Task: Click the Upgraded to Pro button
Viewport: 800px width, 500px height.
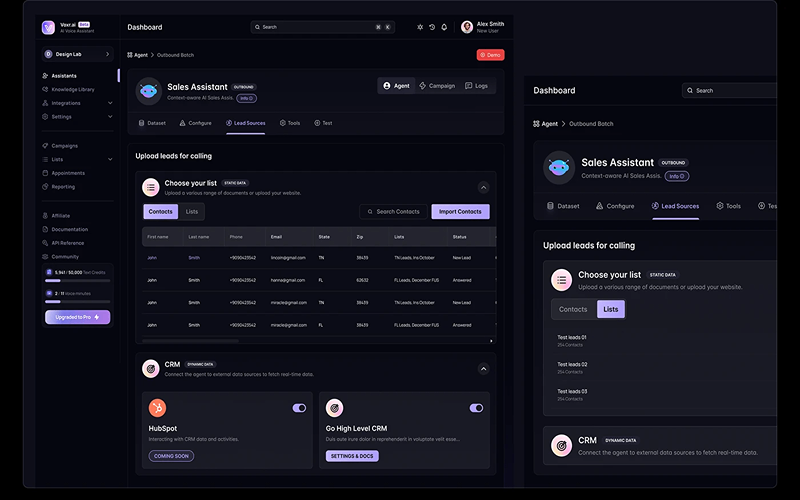Action: pyautogui.click(x=78, y=317)
